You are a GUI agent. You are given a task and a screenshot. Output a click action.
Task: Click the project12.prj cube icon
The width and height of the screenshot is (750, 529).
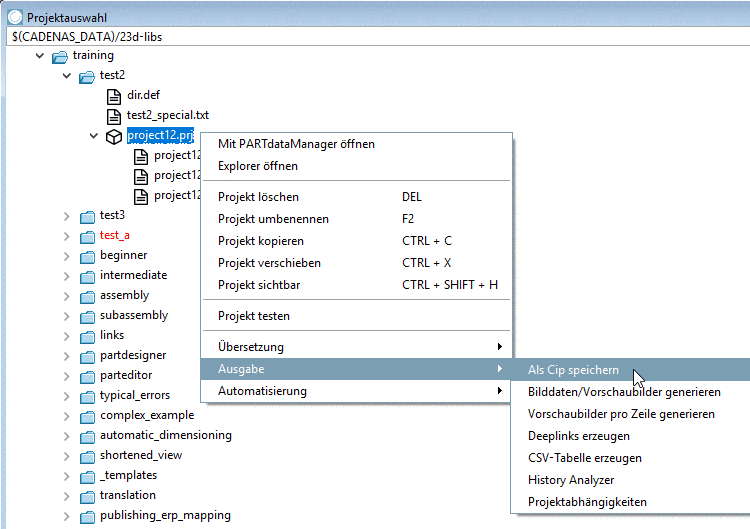pos(114,137)
